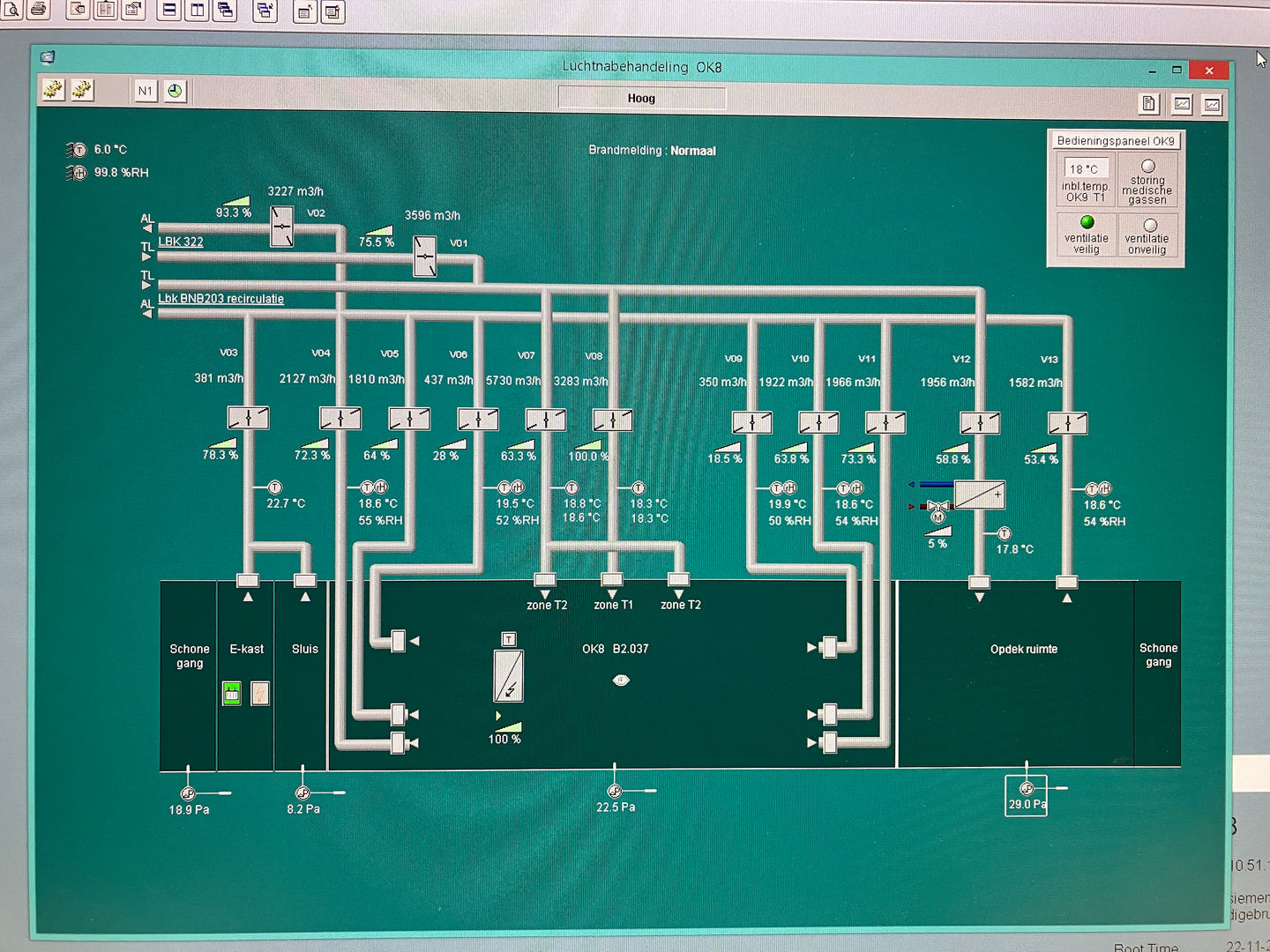Image resolution: width=1270 pixels, height=952 pixels.
Task: Click the Opdek ruimte room label
Action: tap(1024, 649)
